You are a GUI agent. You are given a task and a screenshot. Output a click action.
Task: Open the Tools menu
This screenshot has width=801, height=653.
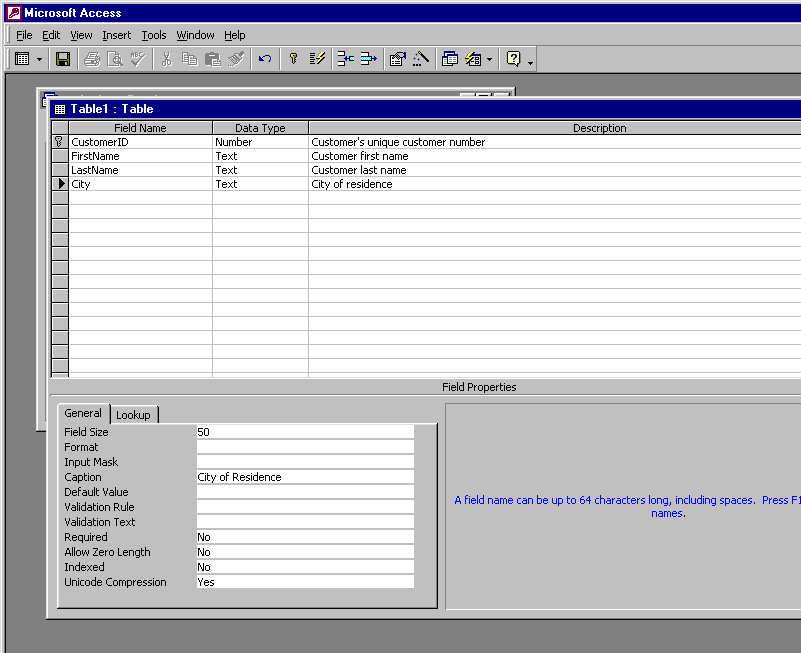154,35
